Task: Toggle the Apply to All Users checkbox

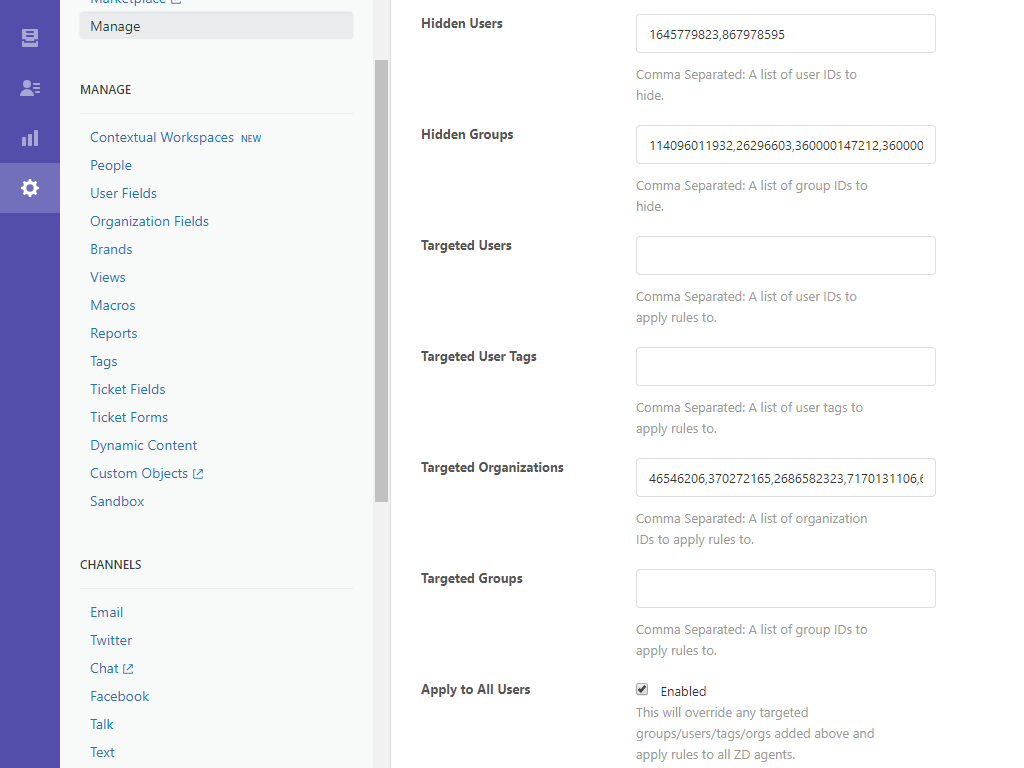Action: tap(642, 690)
